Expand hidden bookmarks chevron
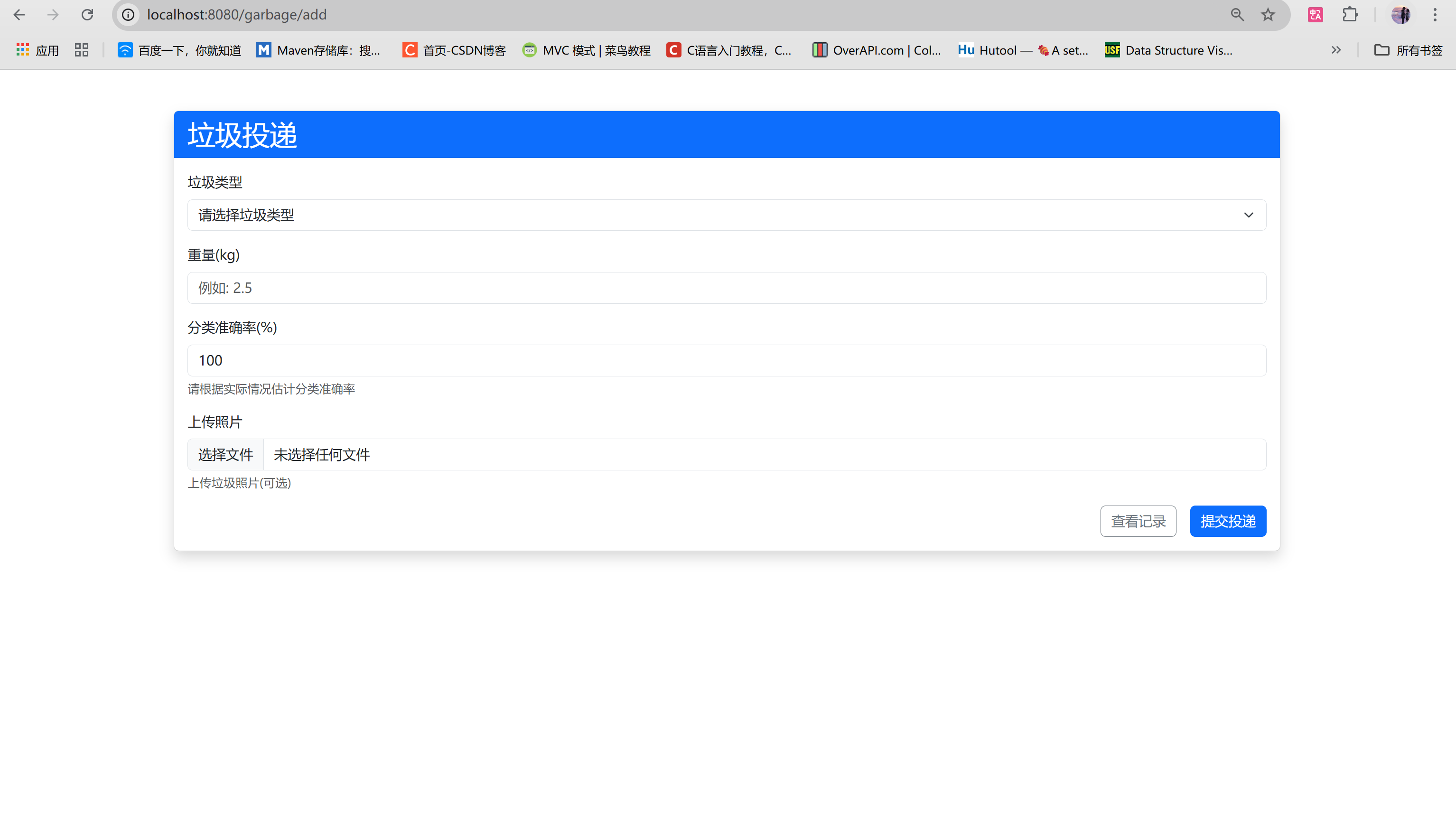The height and width of the screenshot is (816, 1456). [x=1336, y=50]
